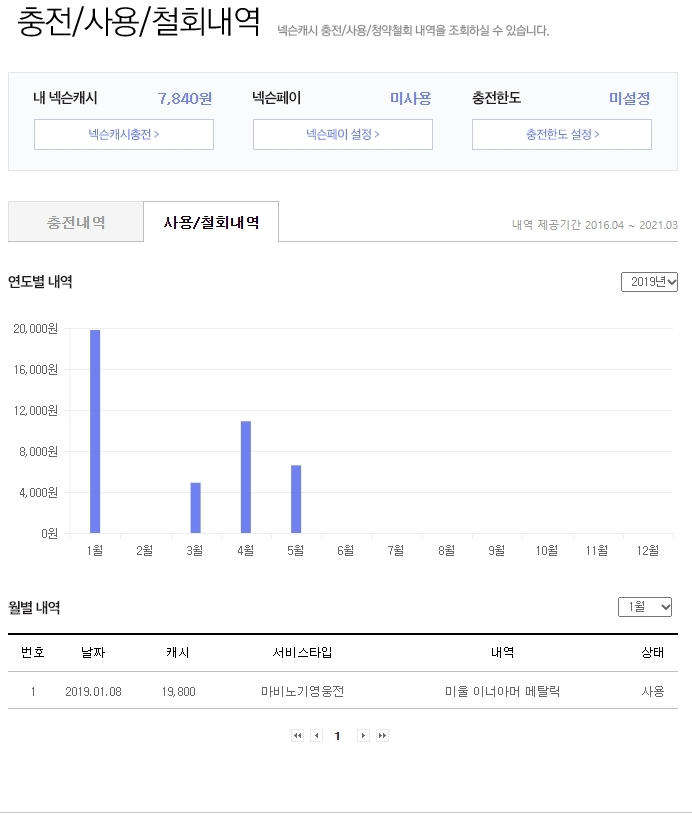Click the 내역 column header
The image size is (692, 831).
click(x=502, y=652)
